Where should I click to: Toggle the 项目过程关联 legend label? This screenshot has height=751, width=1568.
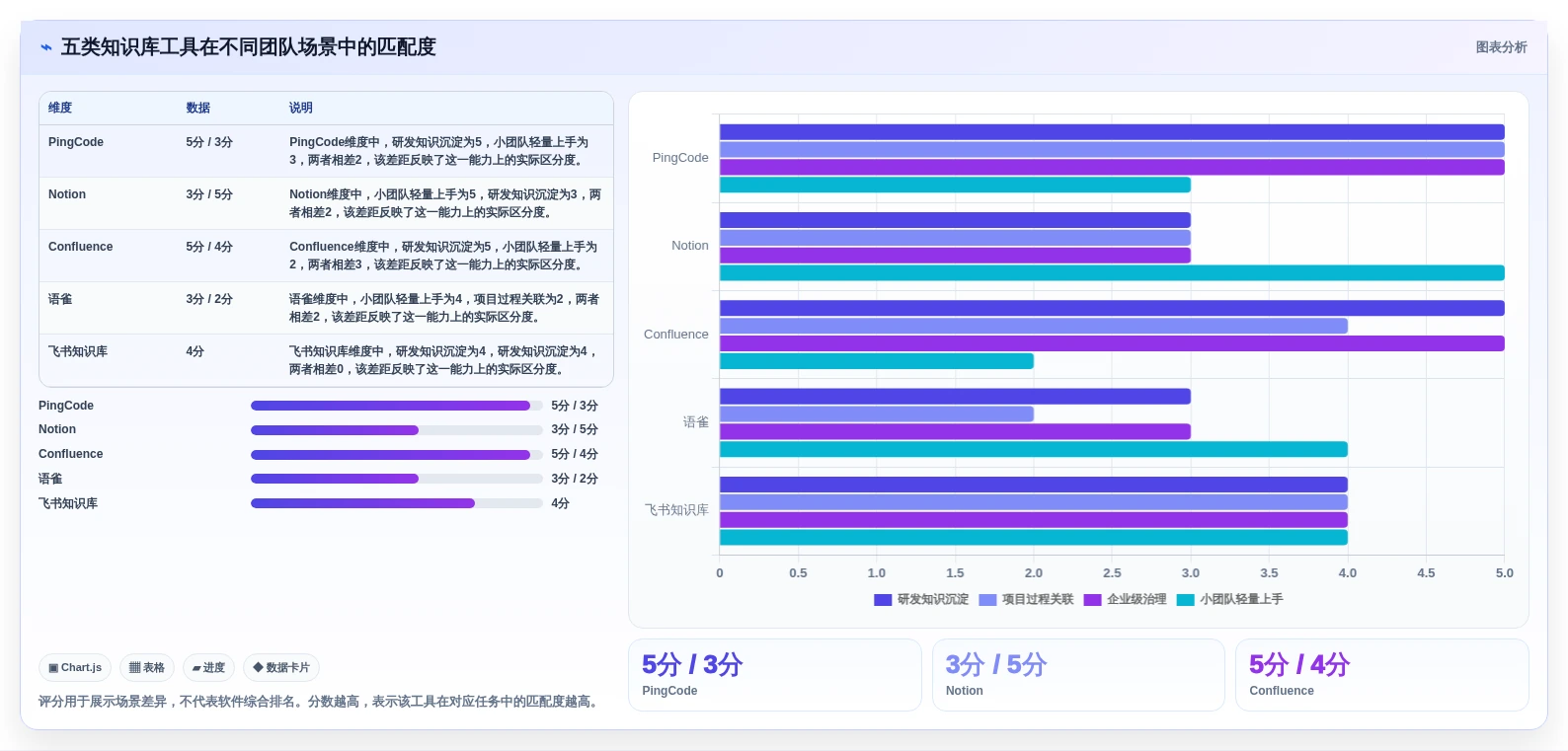pyautogui.click(x=1038, y=599)
